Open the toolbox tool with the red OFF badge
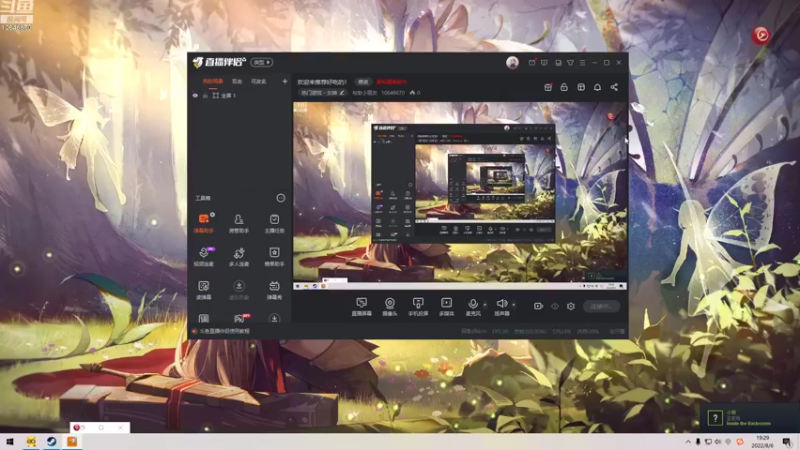This screenshot has height=450, width=800. pyautogui.click(x=240, y=318)
